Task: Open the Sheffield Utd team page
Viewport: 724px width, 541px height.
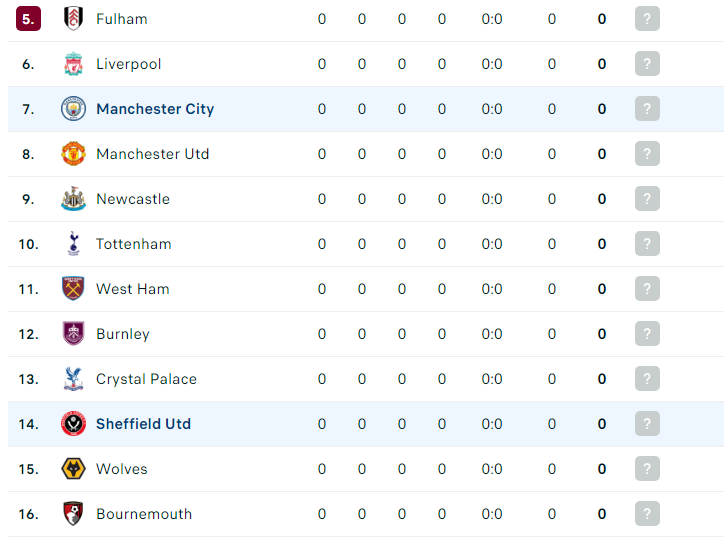Action: pos(143,424)
